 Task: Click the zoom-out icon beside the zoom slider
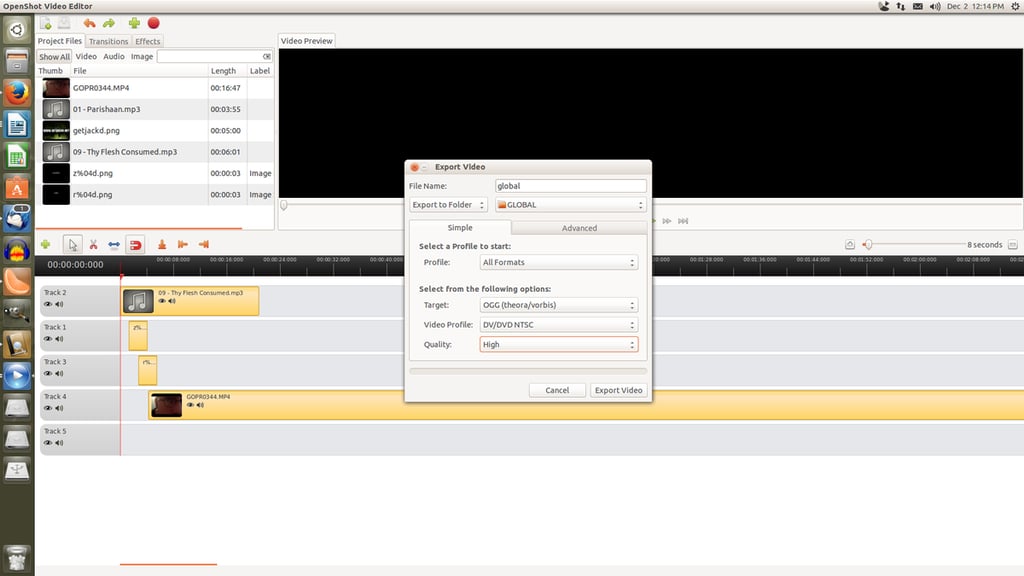[850, 244]
